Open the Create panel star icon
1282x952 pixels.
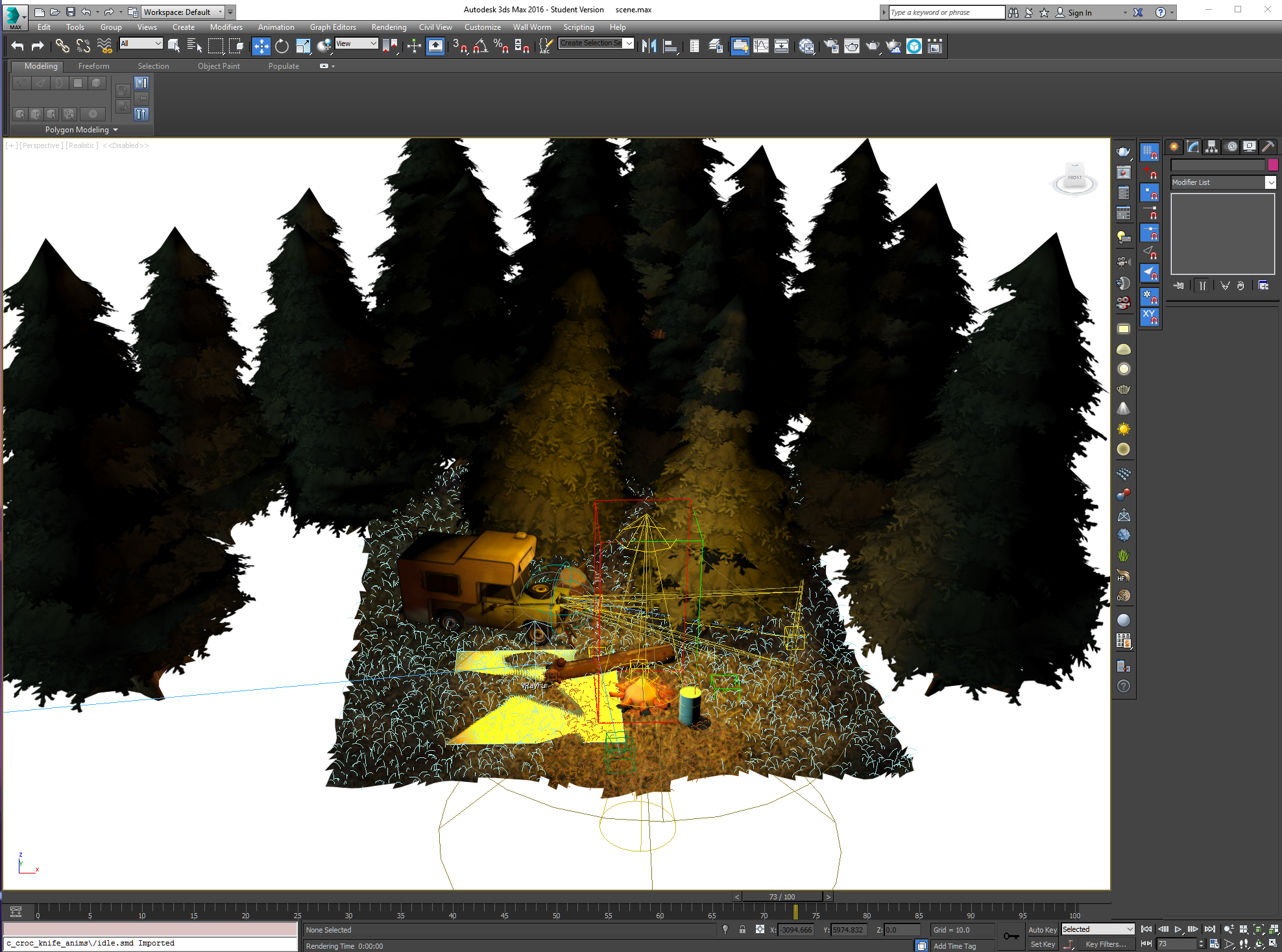(1174, 147)
